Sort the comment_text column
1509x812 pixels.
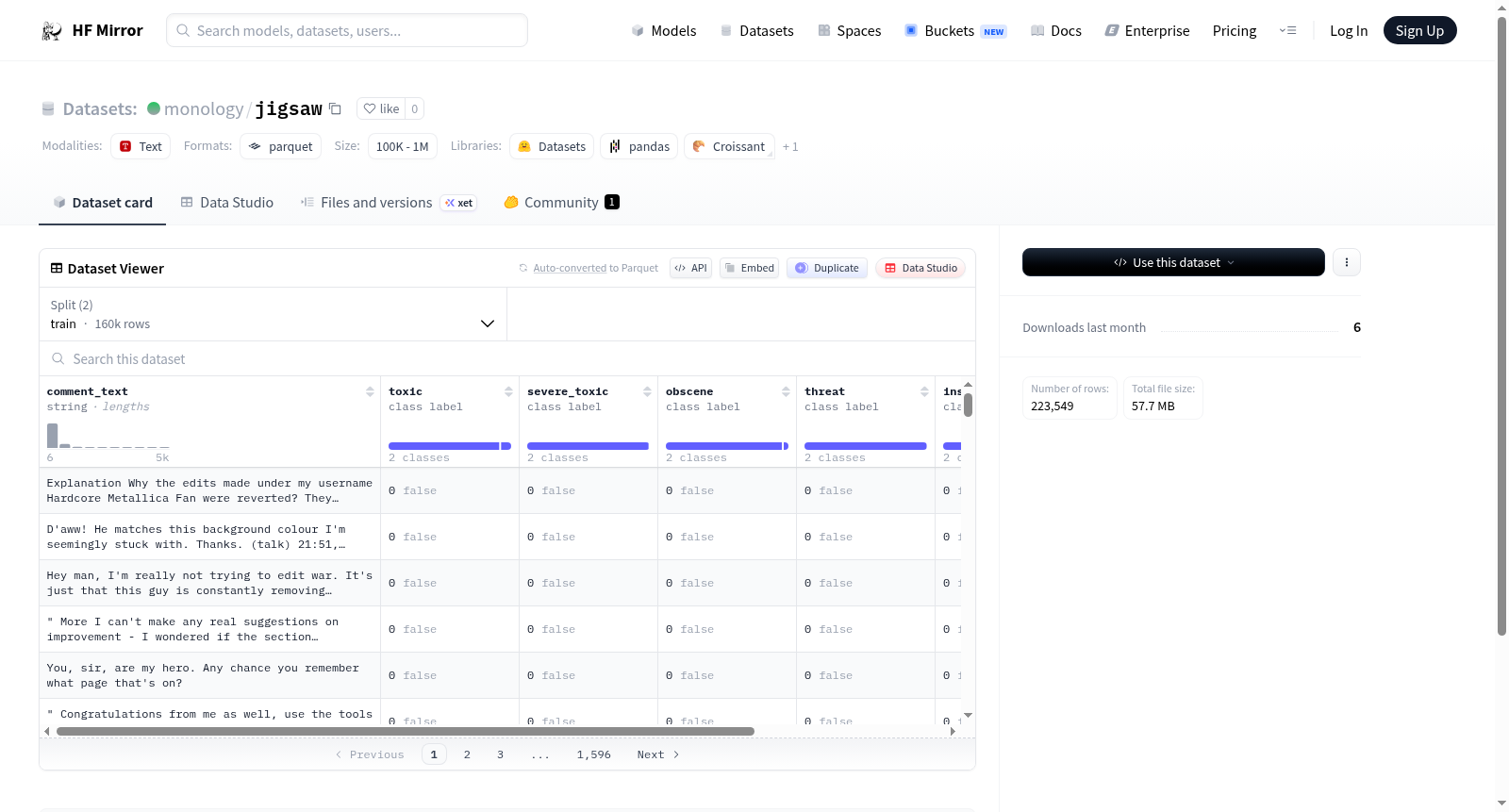pos(370,391)
